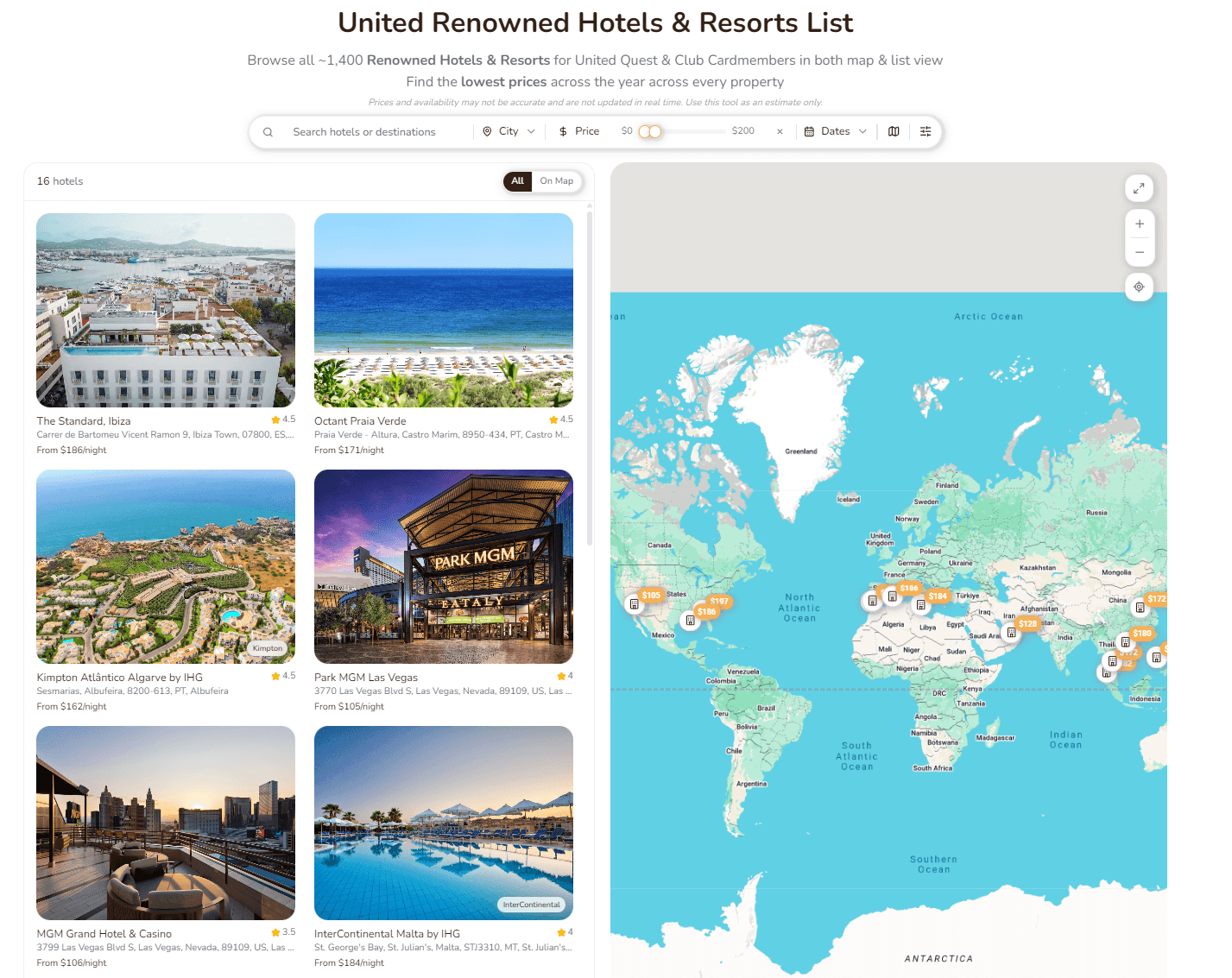Open InterContinental Malta by IHG title

(x=387, y=934)
